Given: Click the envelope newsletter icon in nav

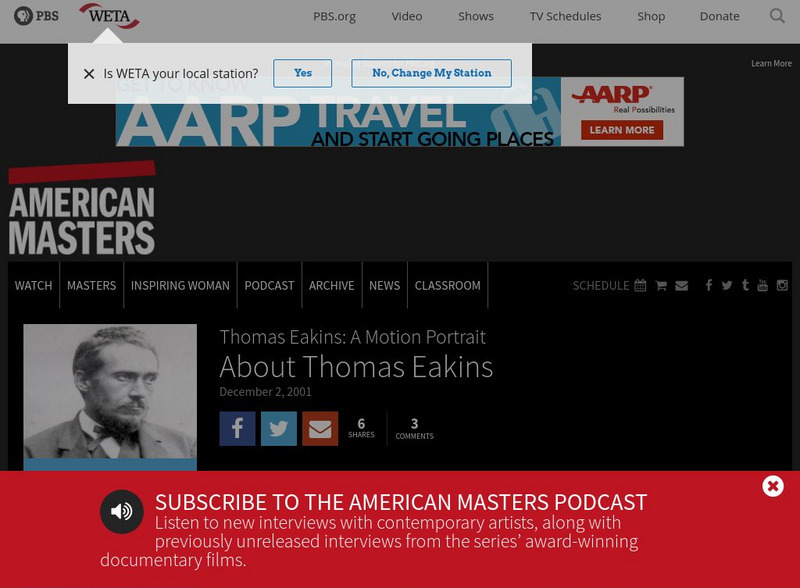Looking at the screenshot, I should (x=682, y=285).
